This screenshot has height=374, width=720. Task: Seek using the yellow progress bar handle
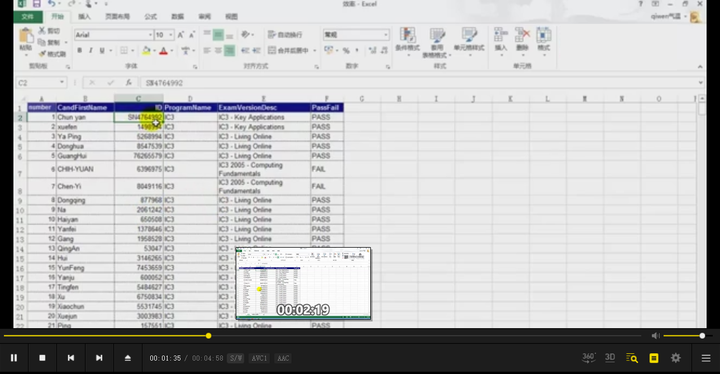pos(208,336)
